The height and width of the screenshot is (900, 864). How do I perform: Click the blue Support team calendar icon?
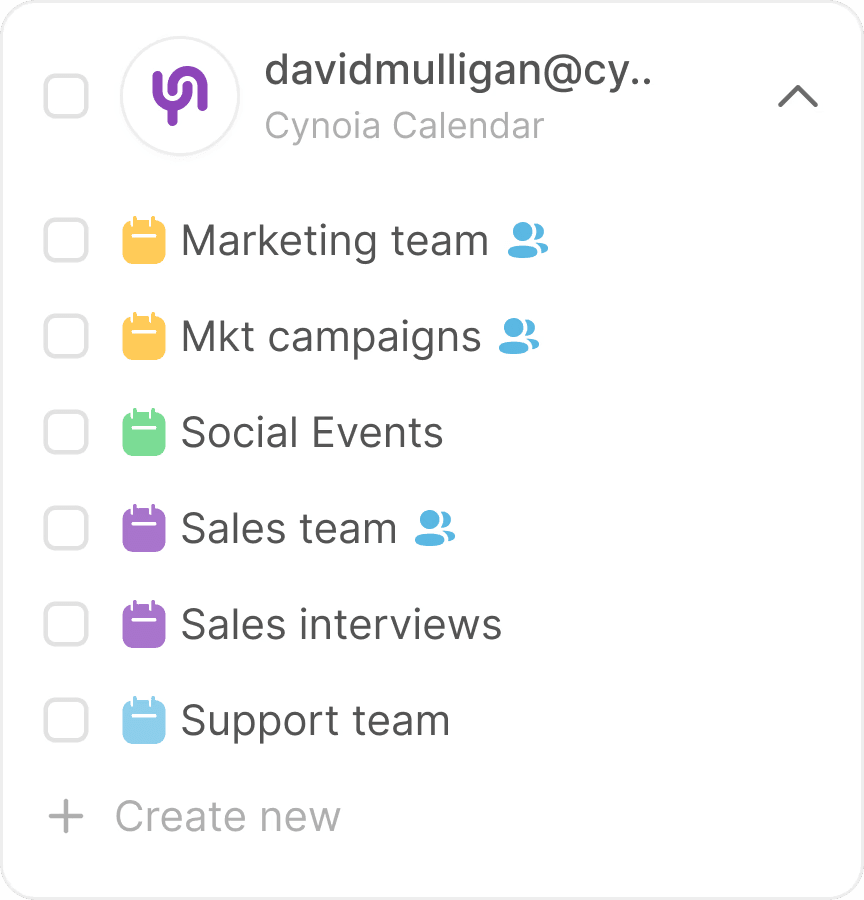click(x=144, y=720)
